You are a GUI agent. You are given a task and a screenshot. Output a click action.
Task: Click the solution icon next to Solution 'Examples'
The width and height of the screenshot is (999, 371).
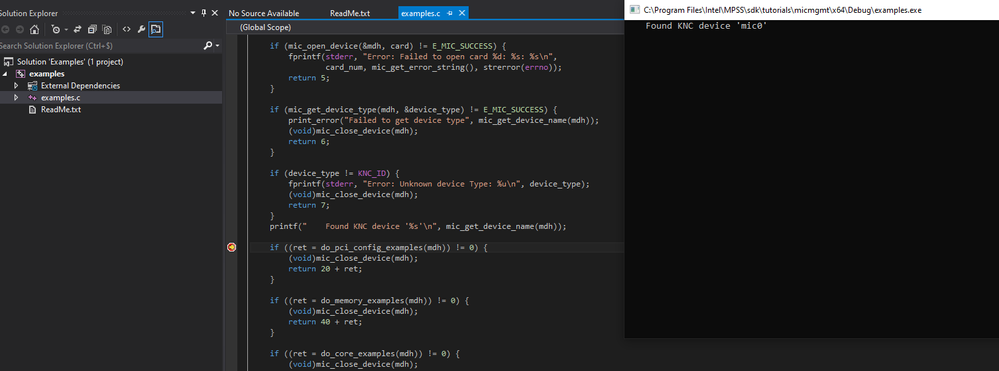(x=8, y=62)
